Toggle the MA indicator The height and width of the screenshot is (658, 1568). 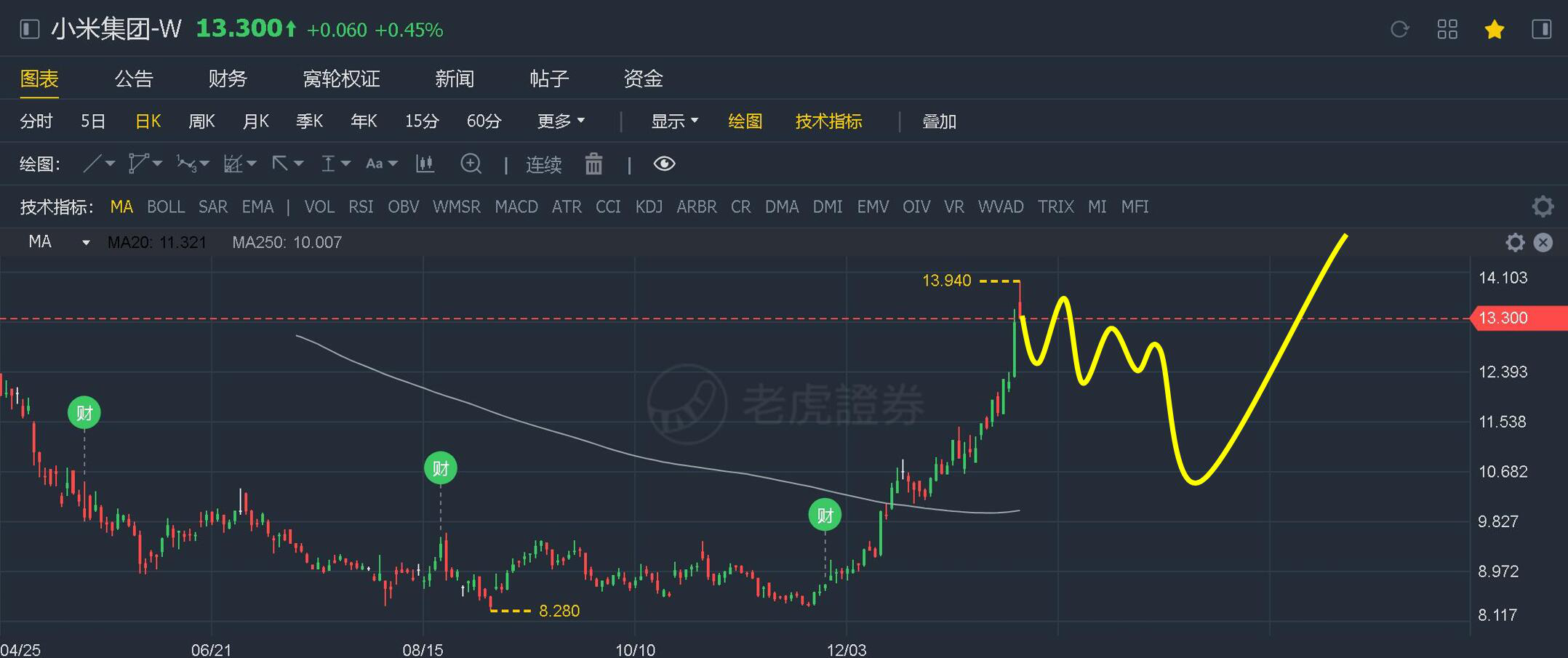click(x=121, y=206)
